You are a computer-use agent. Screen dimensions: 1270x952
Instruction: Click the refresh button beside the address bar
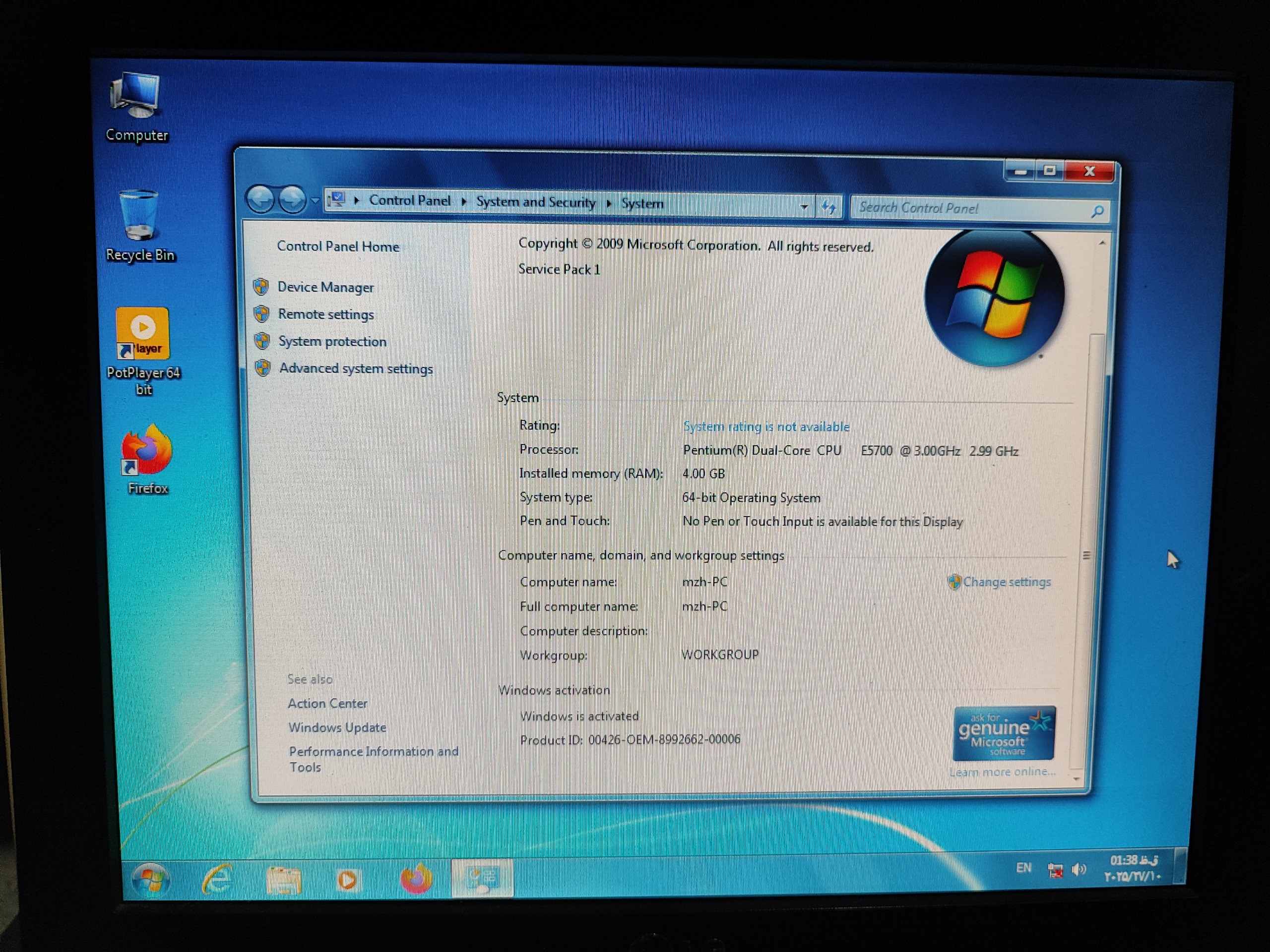(x=828, y=207)
